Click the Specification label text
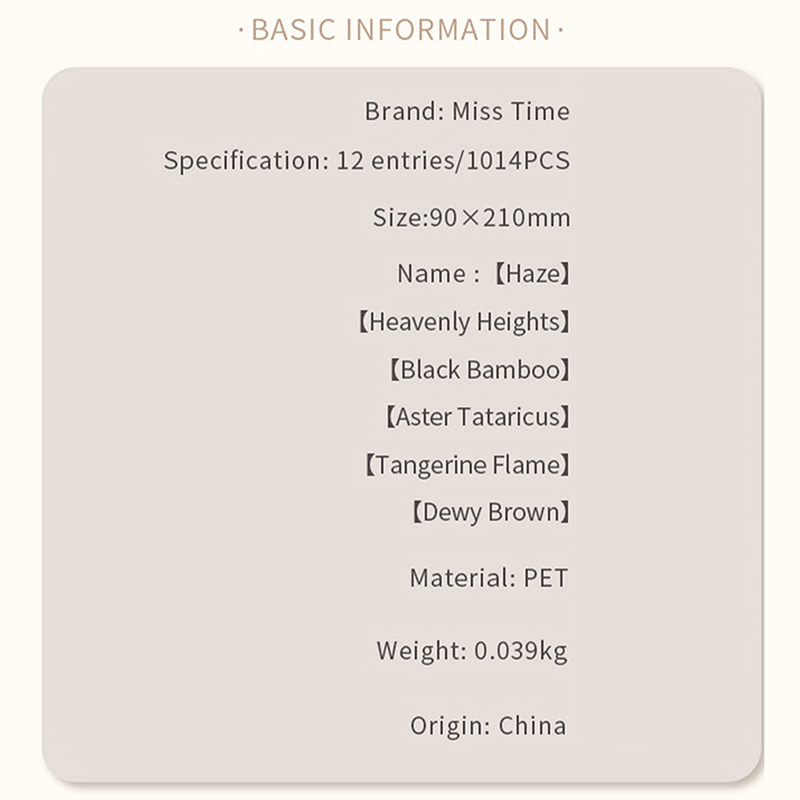800x800 pixels. coord(240,160)
